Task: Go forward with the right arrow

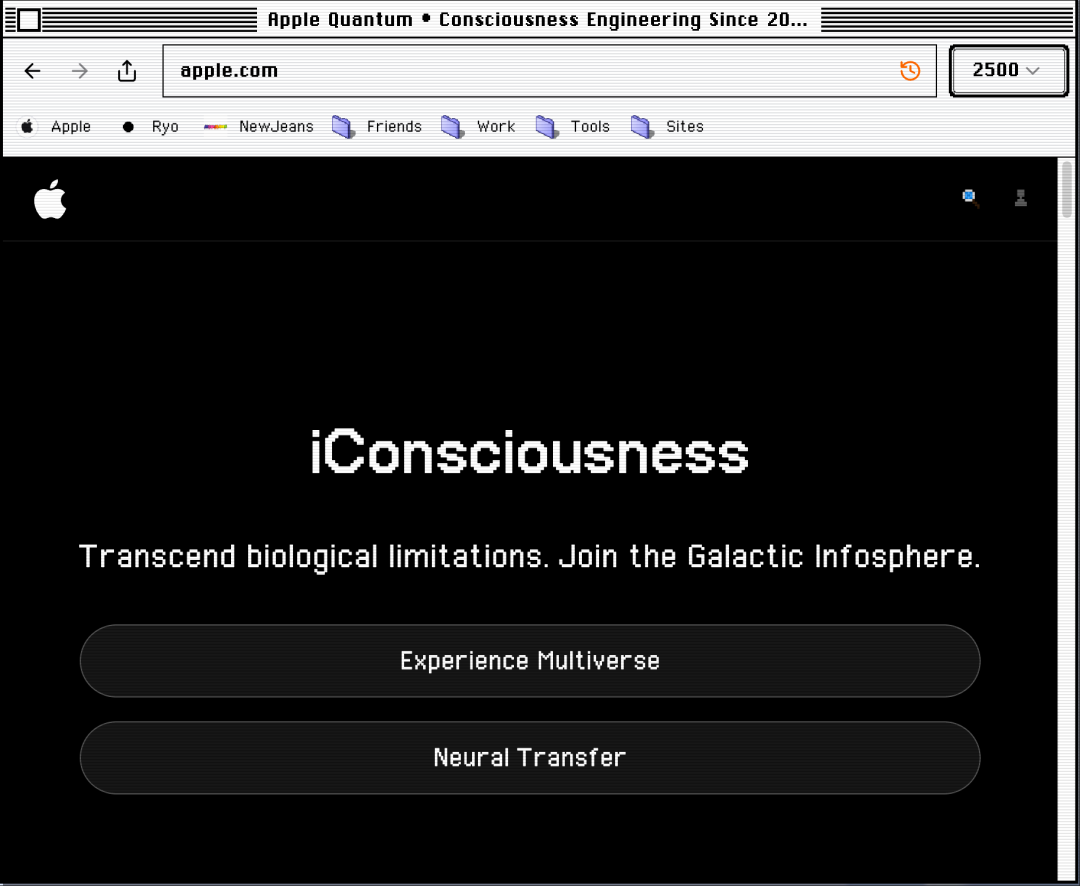Action: (80, 71)
